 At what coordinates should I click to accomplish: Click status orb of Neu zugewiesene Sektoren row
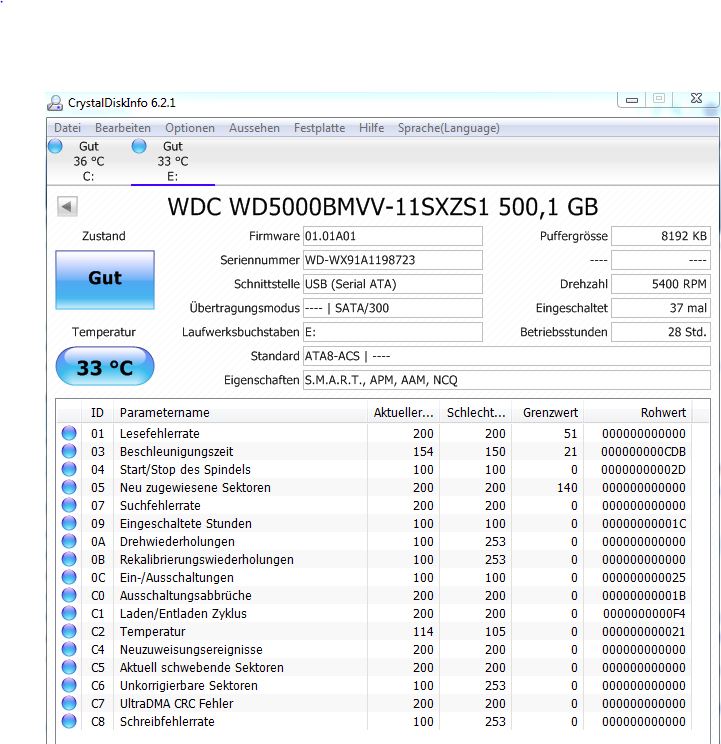click(x=69, y=487)
